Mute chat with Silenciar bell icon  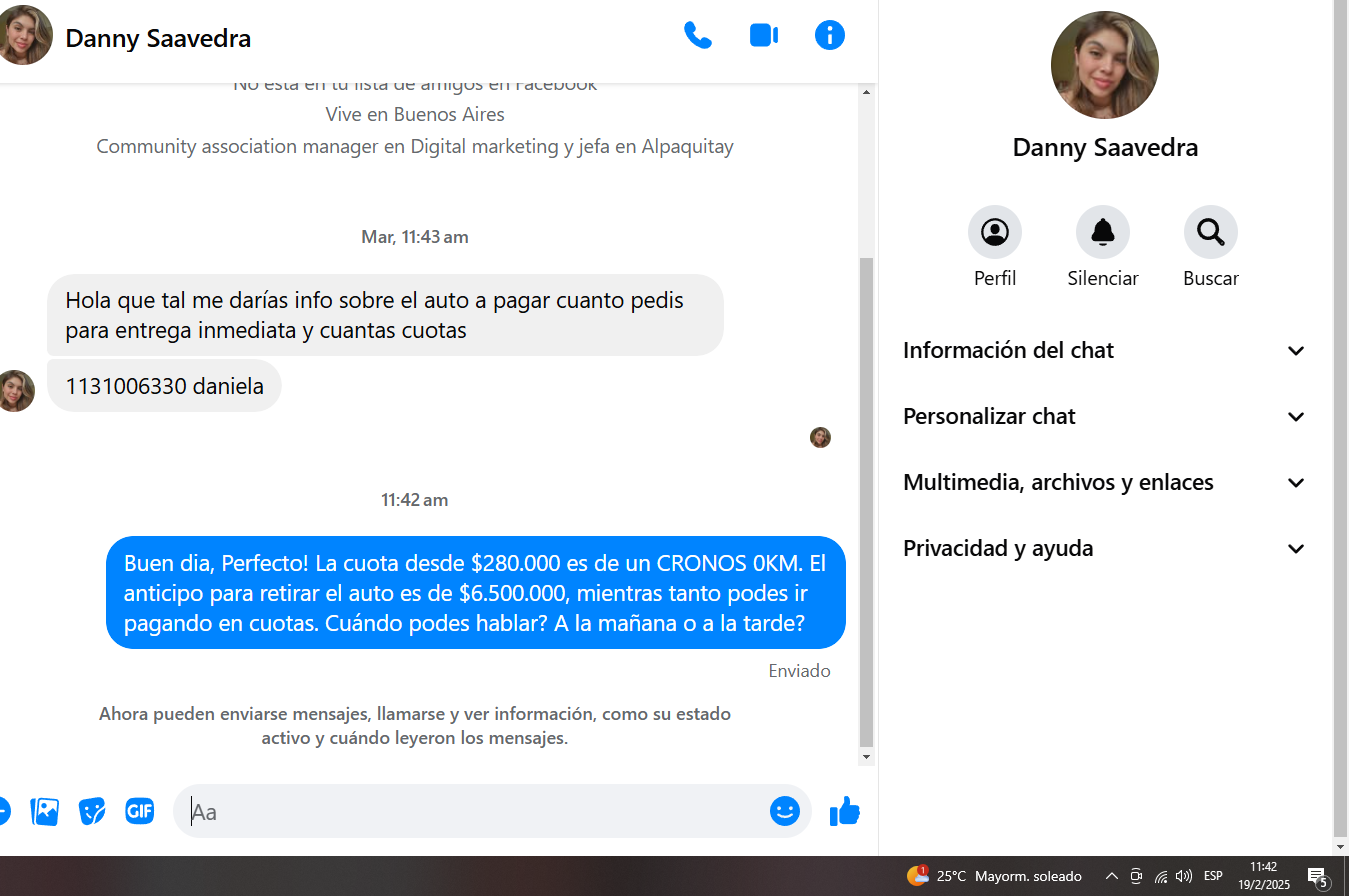pyautogui.click(x=1102, y=232)
